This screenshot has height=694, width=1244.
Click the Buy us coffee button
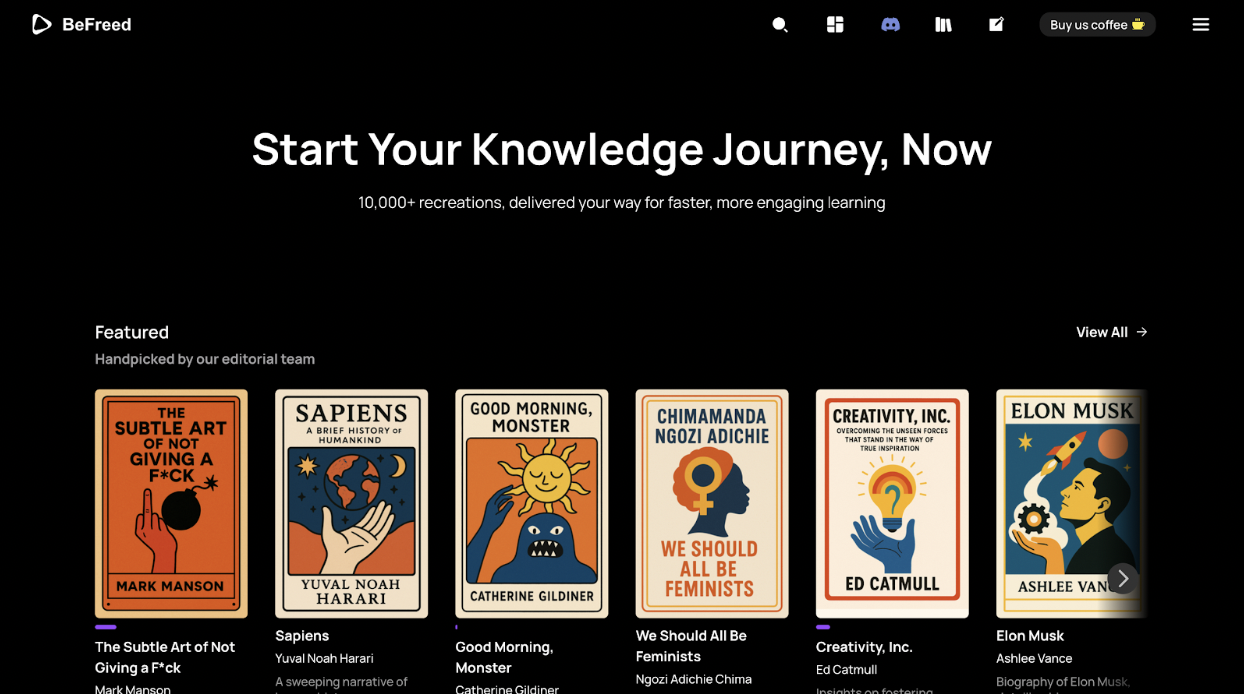pyautogui.click(x=1097, y=25)
